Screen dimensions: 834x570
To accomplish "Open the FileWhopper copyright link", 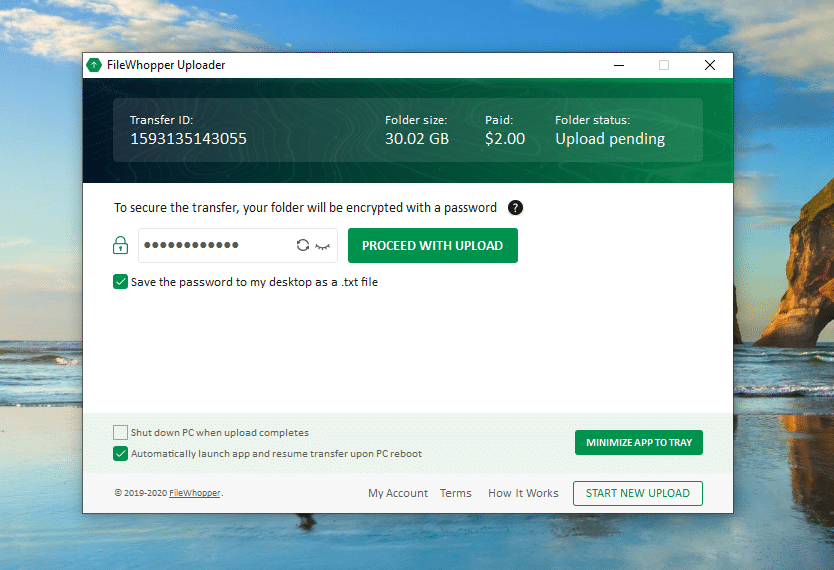I will [194, 493].
